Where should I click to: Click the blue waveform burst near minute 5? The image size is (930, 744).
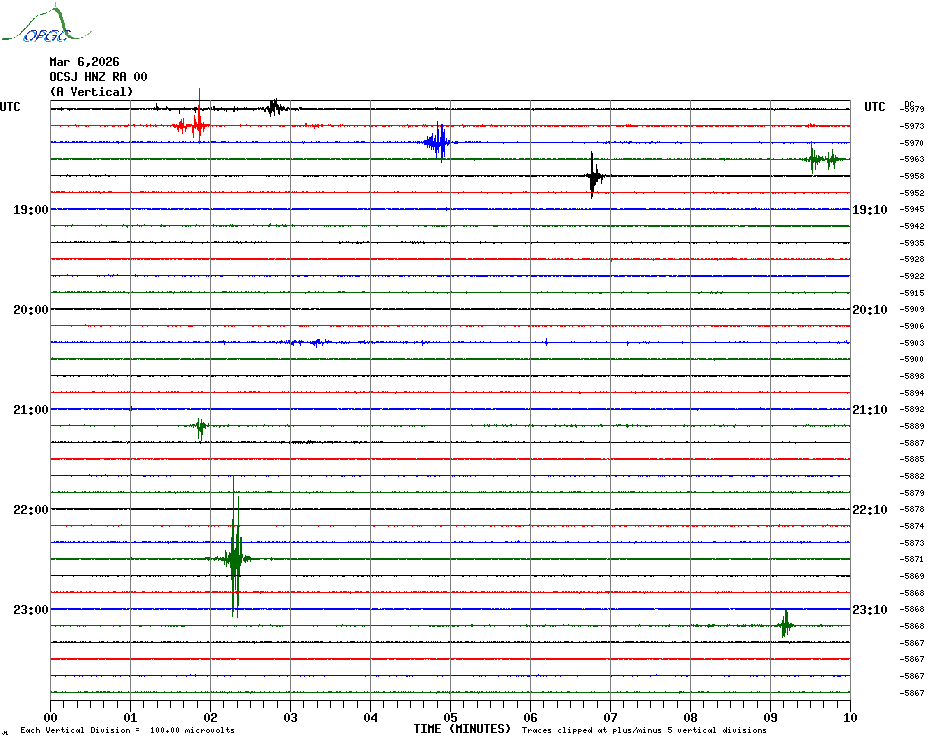(x=438, y=142)
